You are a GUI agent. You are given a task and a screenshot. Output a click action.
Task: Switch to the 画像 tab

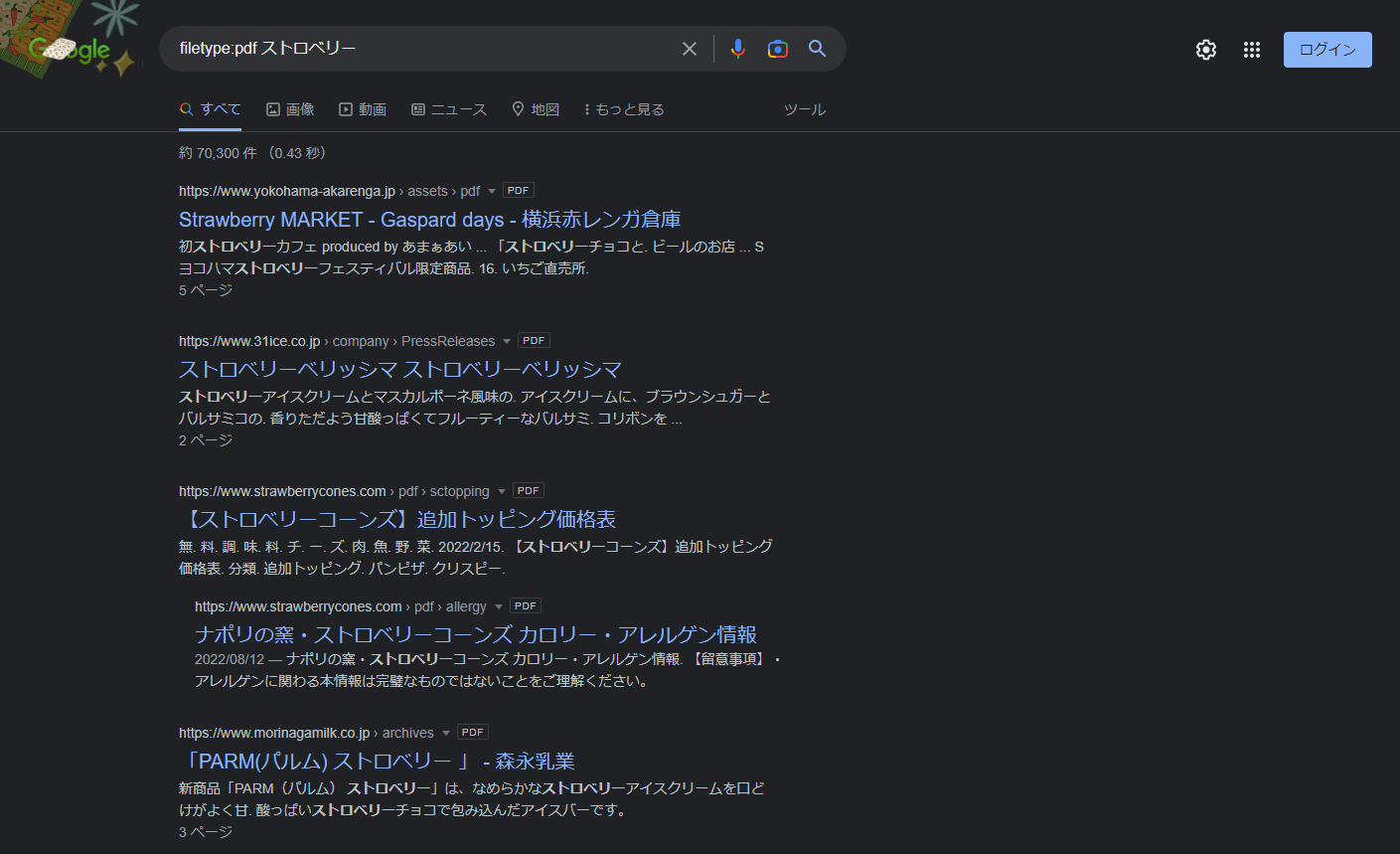290,109
